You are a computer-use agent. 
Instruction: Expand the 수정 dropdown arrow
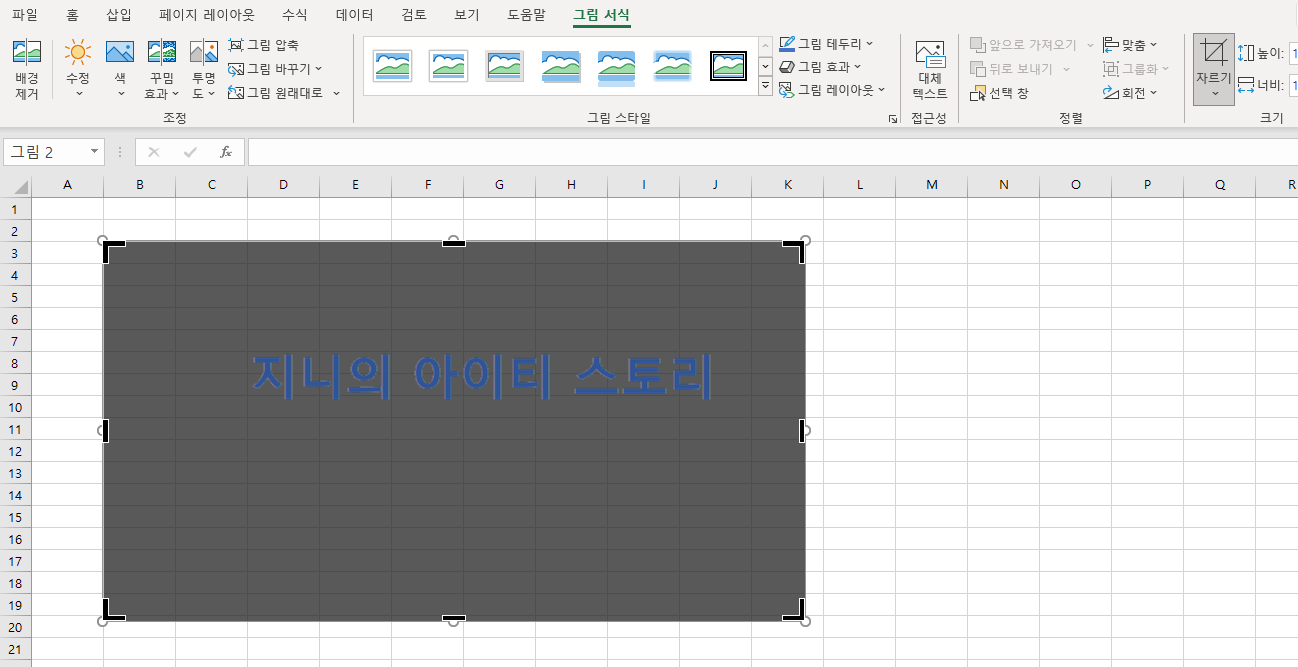pos(78,94)
